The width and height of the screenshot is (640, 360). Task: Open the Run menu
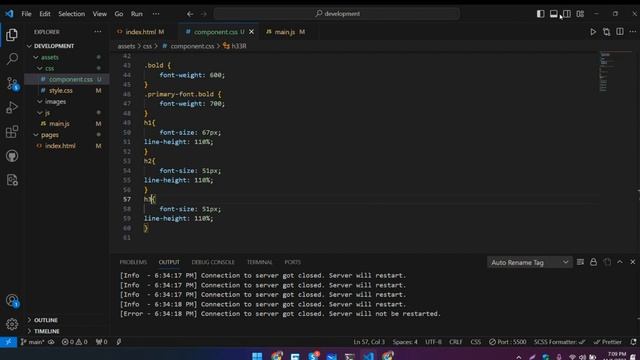pyautogui.click(x=137, y=14)
